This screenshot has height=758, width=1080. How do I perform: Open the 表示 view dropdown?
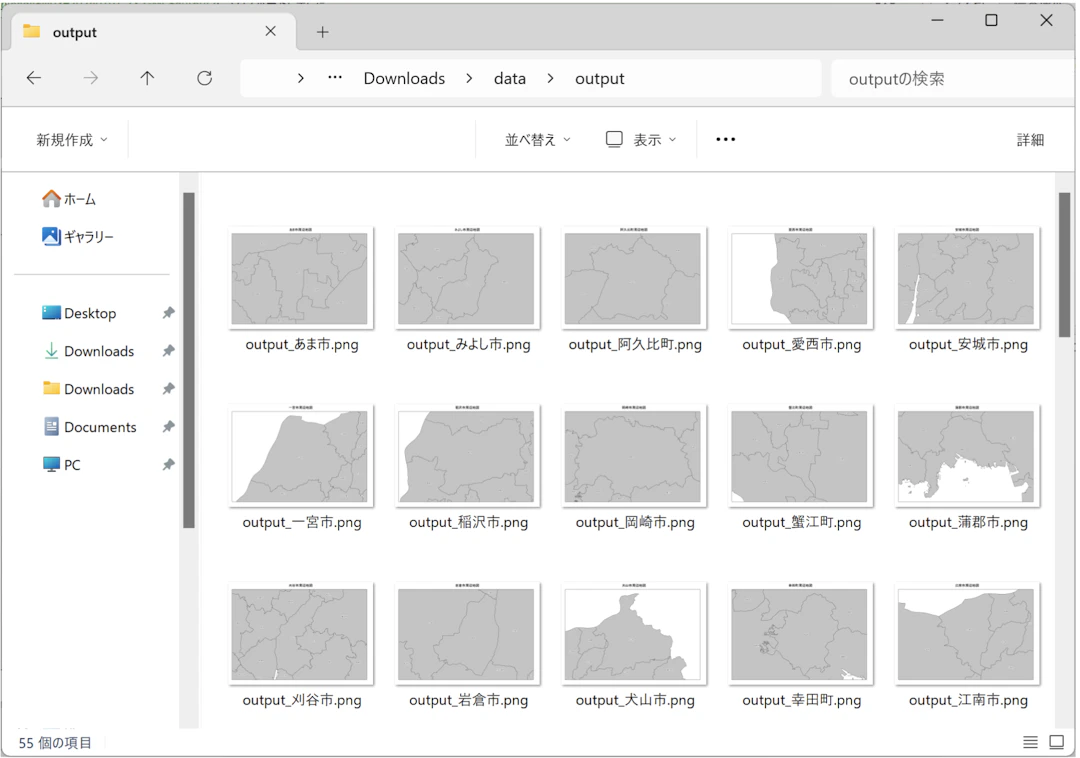[642, 140]
